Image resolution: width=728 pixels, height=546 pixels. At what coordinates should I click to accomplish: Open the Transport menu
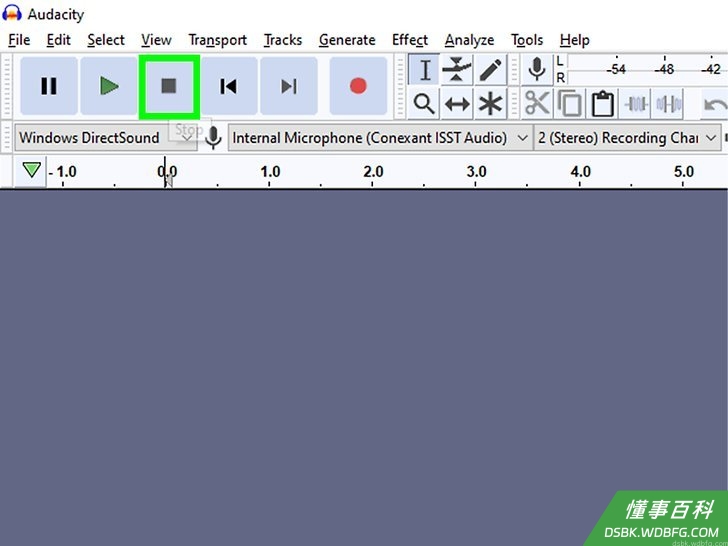pos(217,40)
